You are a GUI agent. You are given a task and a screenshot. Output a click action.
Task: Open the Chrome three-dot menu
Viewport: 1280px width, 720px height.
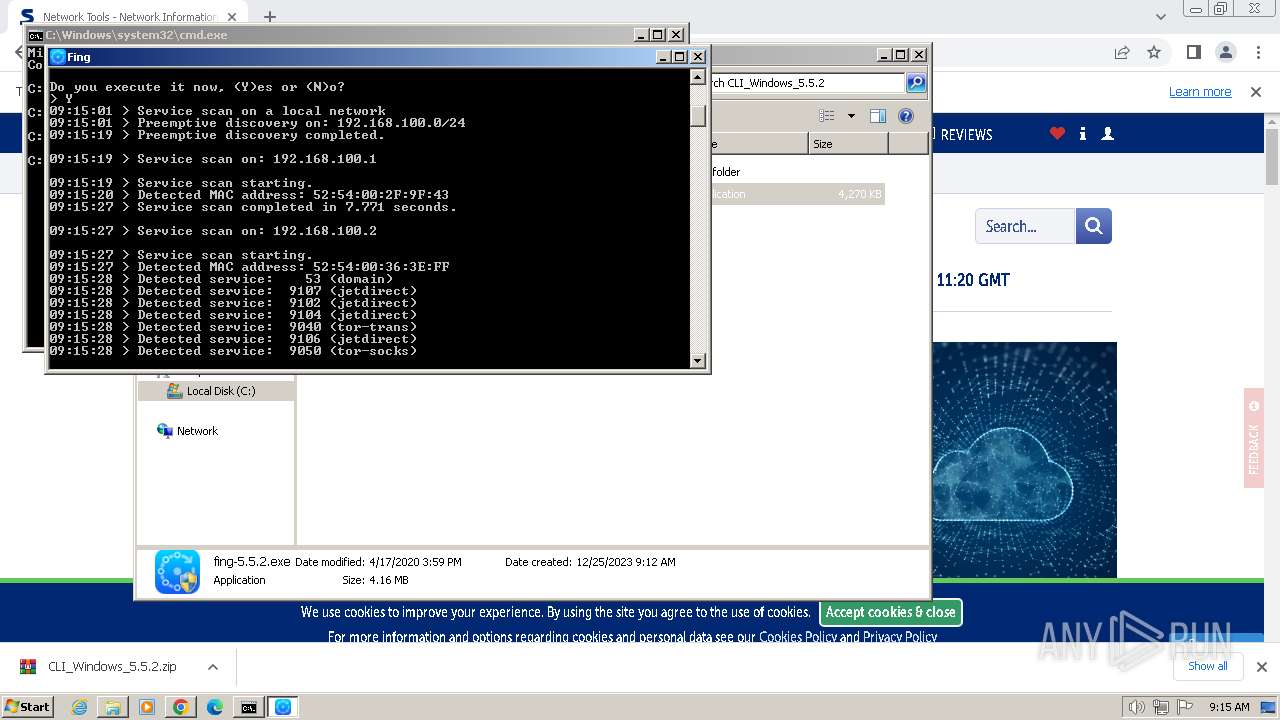pos(1258,52)
